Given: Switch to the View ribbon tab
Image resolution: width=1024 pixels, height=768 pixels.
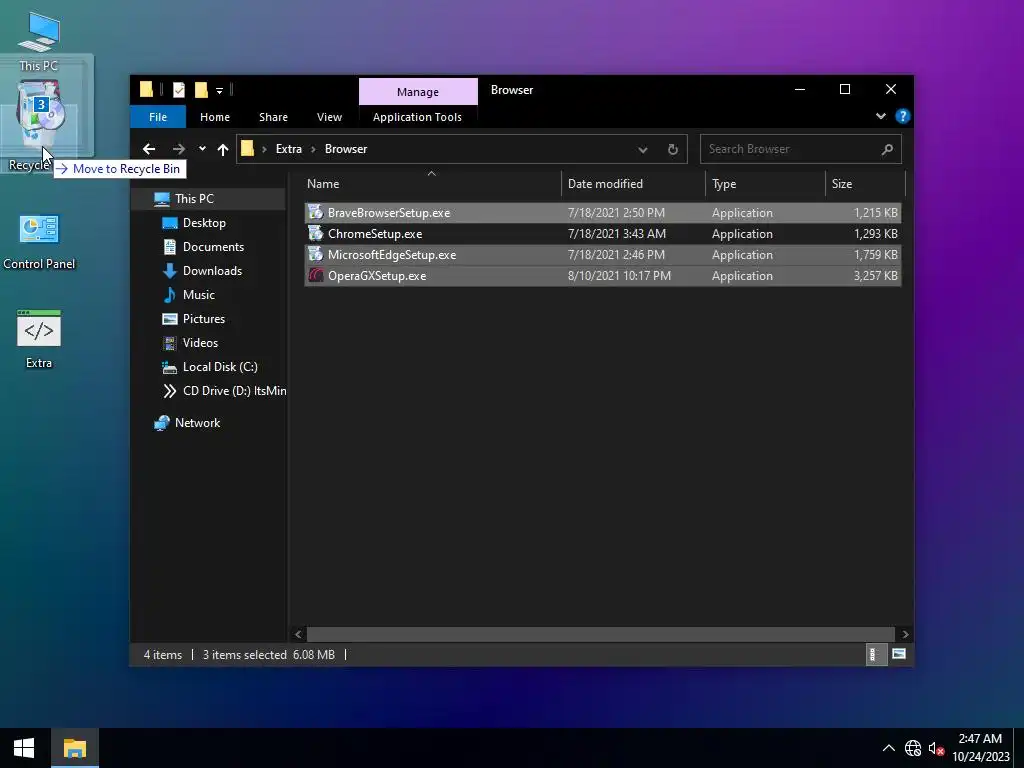Looking at the screenshot, I should [x=329, y=117].
